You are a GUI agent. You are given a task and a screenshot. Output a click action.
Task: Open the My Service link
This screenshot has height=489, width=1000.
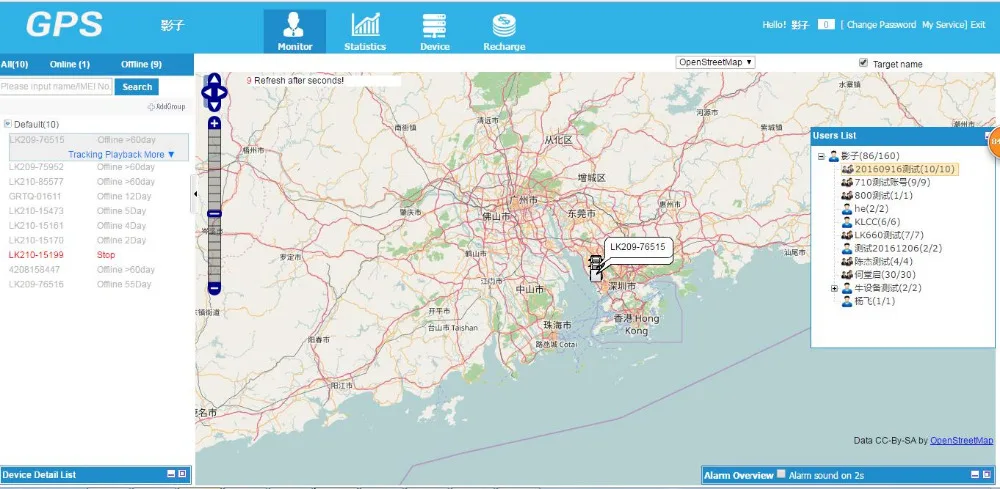(943, 25)
